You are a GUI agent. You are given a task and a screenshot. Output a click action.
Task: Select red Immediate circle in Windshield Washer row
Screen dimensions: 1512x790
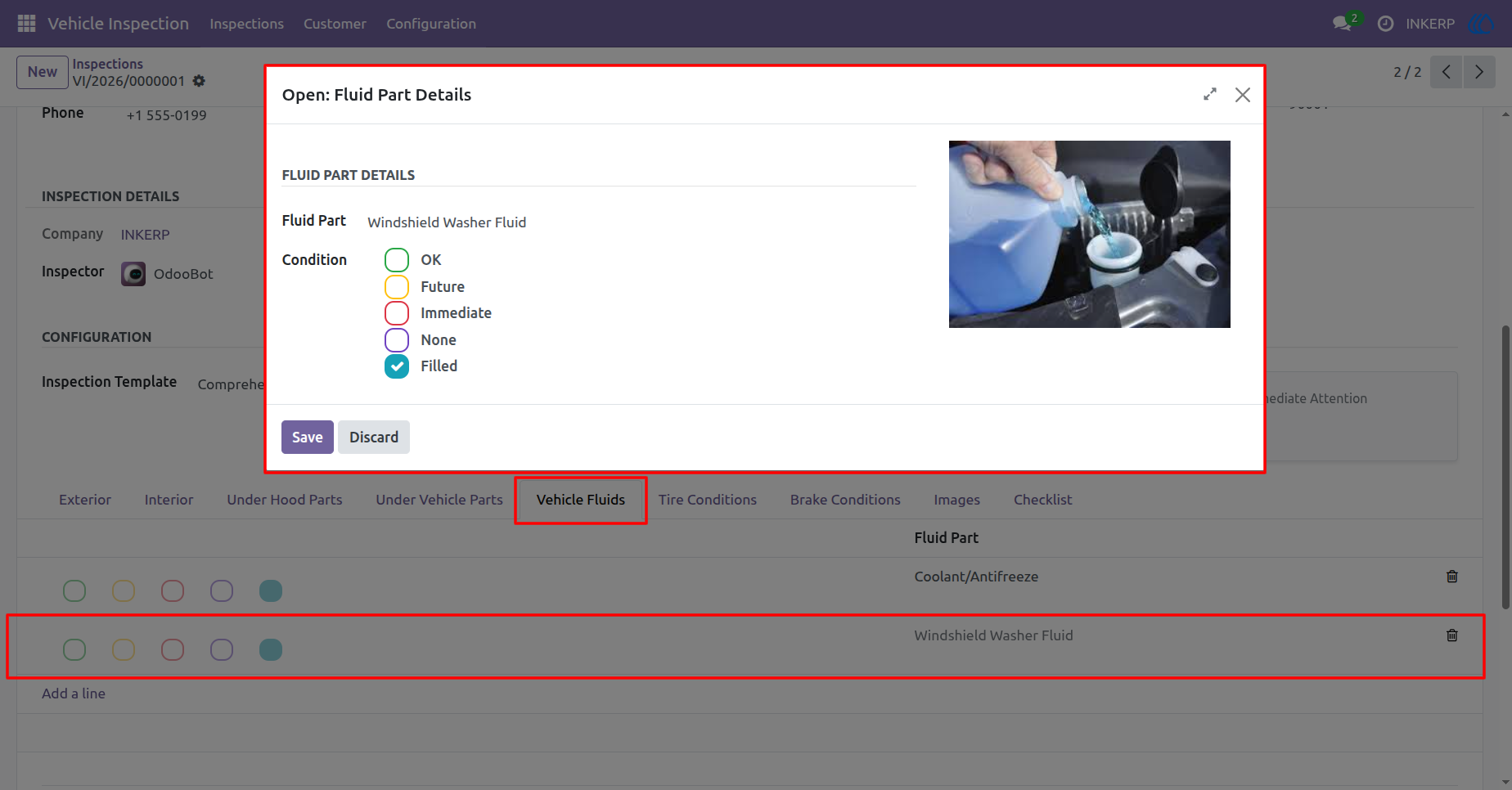click(173, 649)
